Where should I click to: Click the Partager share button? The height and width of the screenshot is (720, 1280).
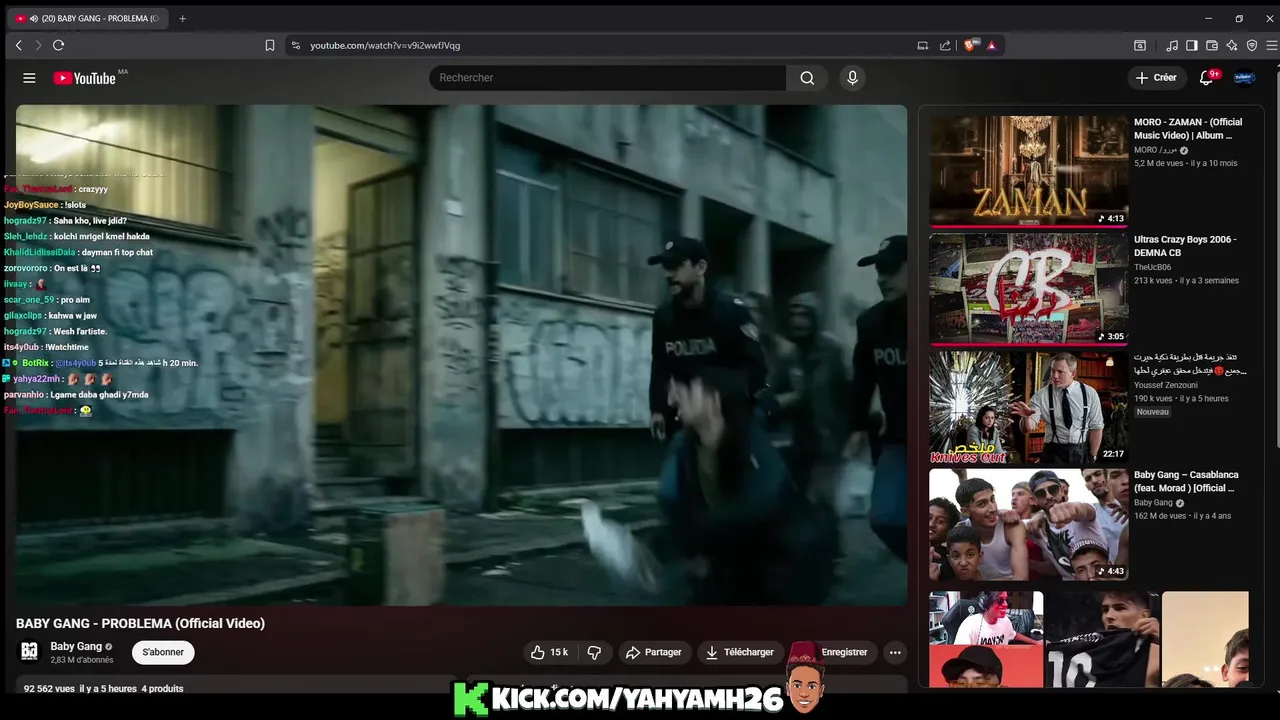pos(653,652)
